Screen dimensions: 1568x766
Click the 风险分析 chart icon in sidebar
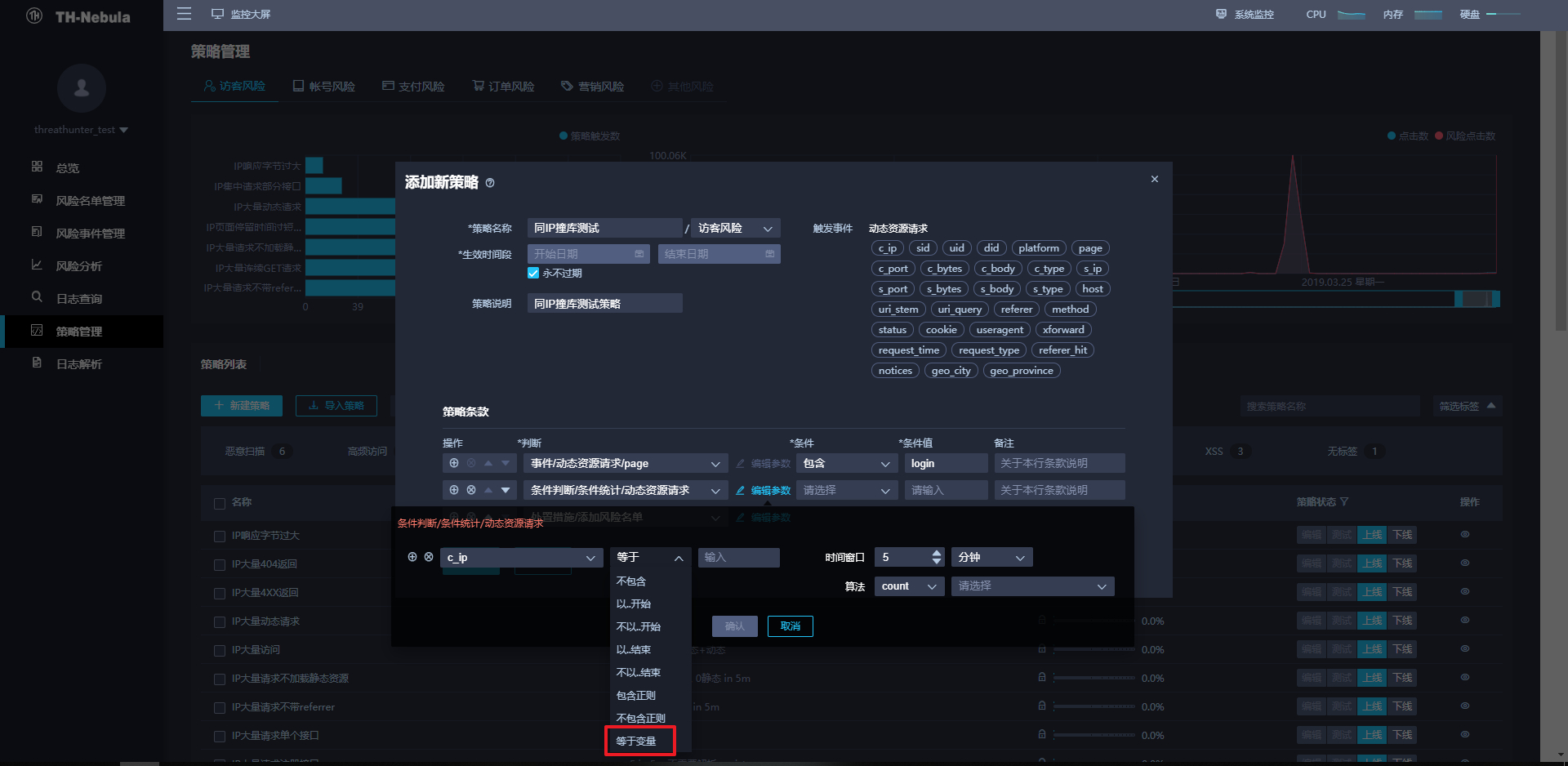point(37,265)
